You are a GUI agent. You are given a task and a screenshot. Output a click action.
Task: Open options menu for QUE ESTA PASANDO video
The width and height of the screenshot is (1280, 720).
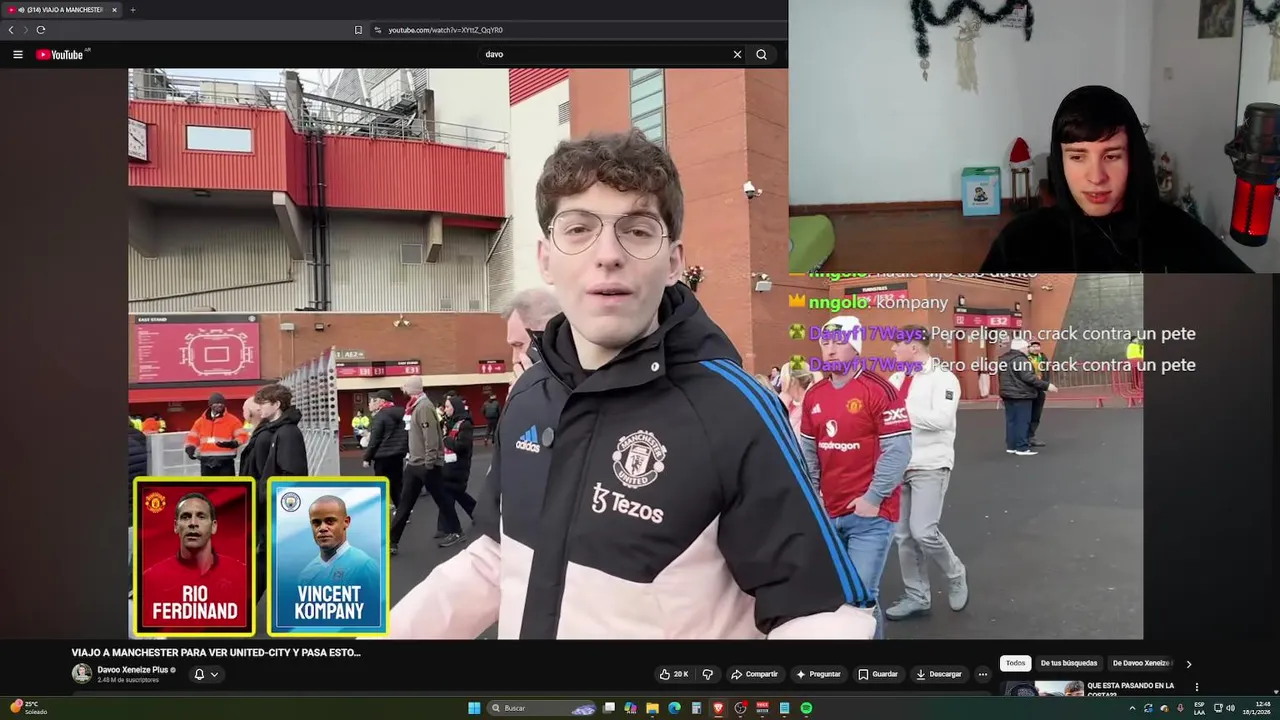tap(1196, 687)
